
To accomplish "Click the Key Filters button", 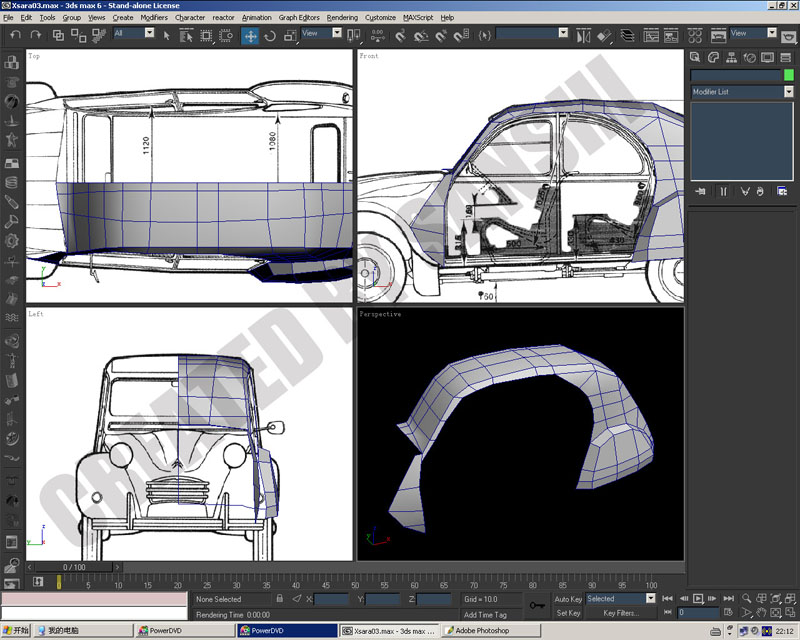I will [621, 613].
